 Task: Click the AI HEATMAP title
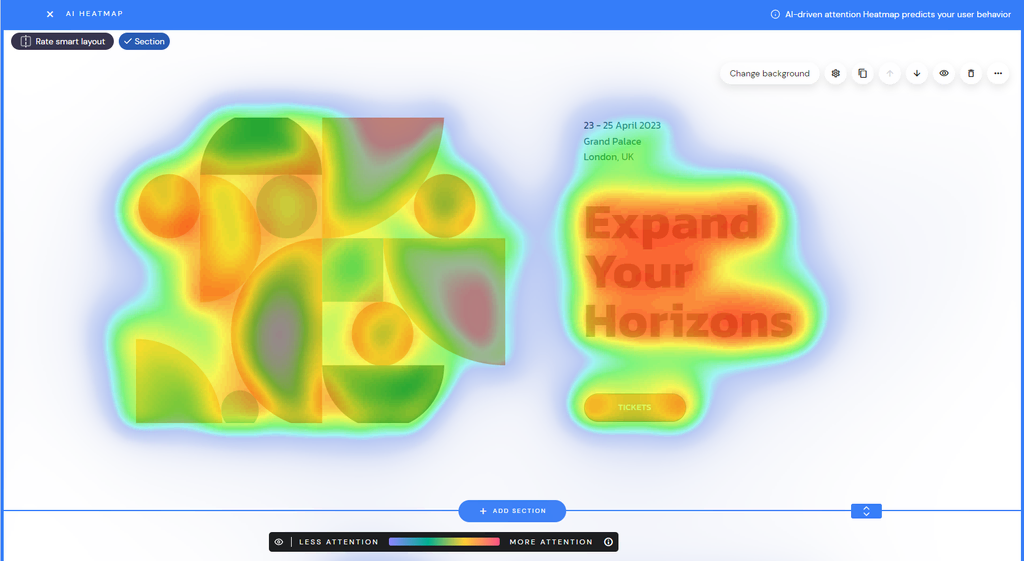click(x=94, y=14)
